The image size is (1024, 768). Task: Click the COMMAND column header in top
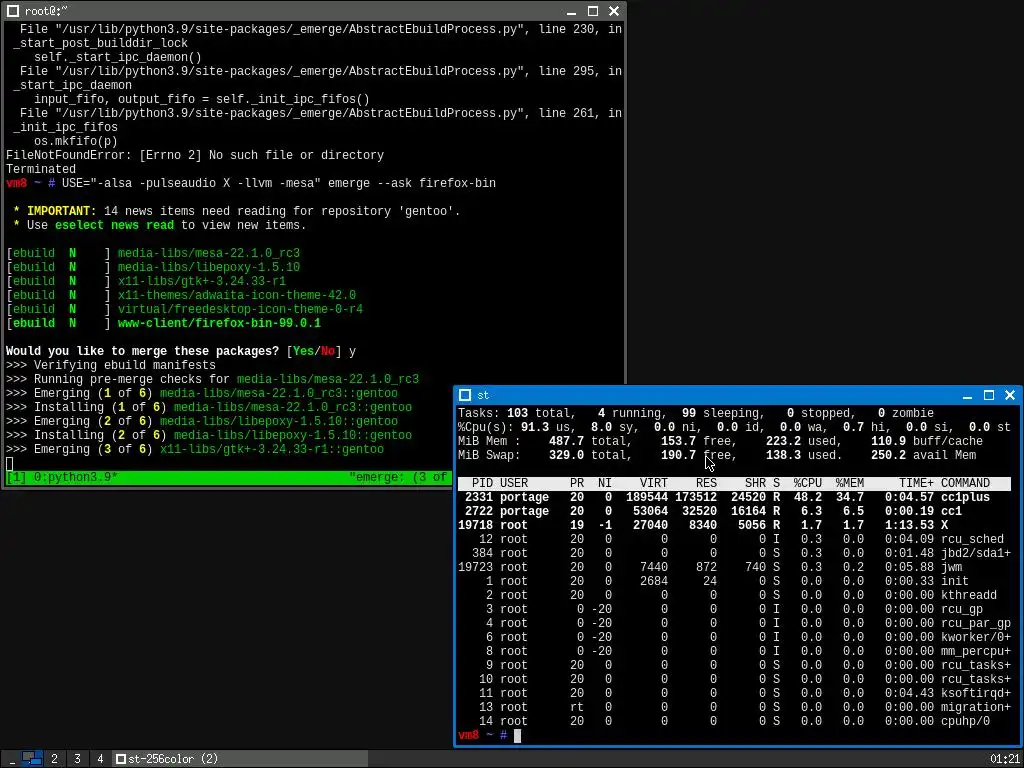[965, 483]
